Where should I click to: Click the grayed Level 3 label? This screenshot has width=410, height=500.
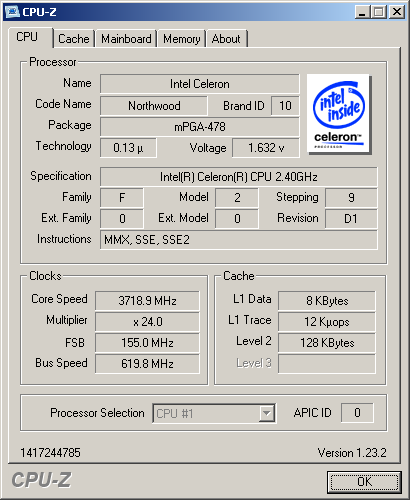254,363
